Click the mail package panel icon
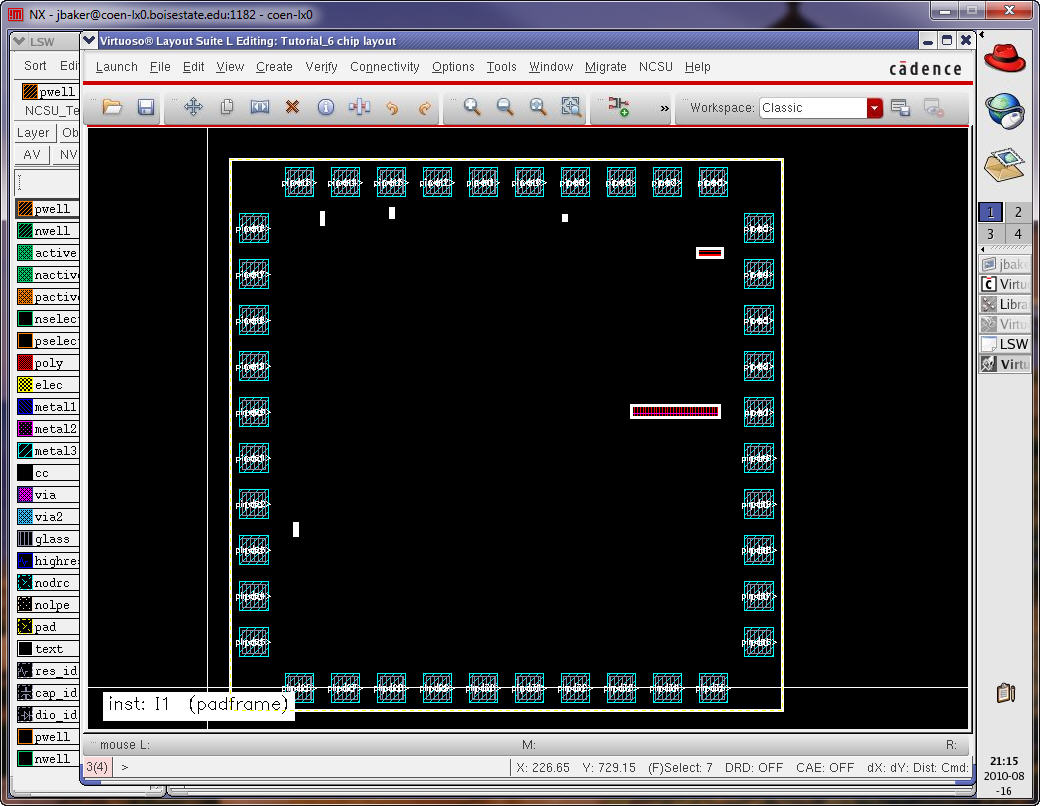The image size is (1040, 806). 1004,165
